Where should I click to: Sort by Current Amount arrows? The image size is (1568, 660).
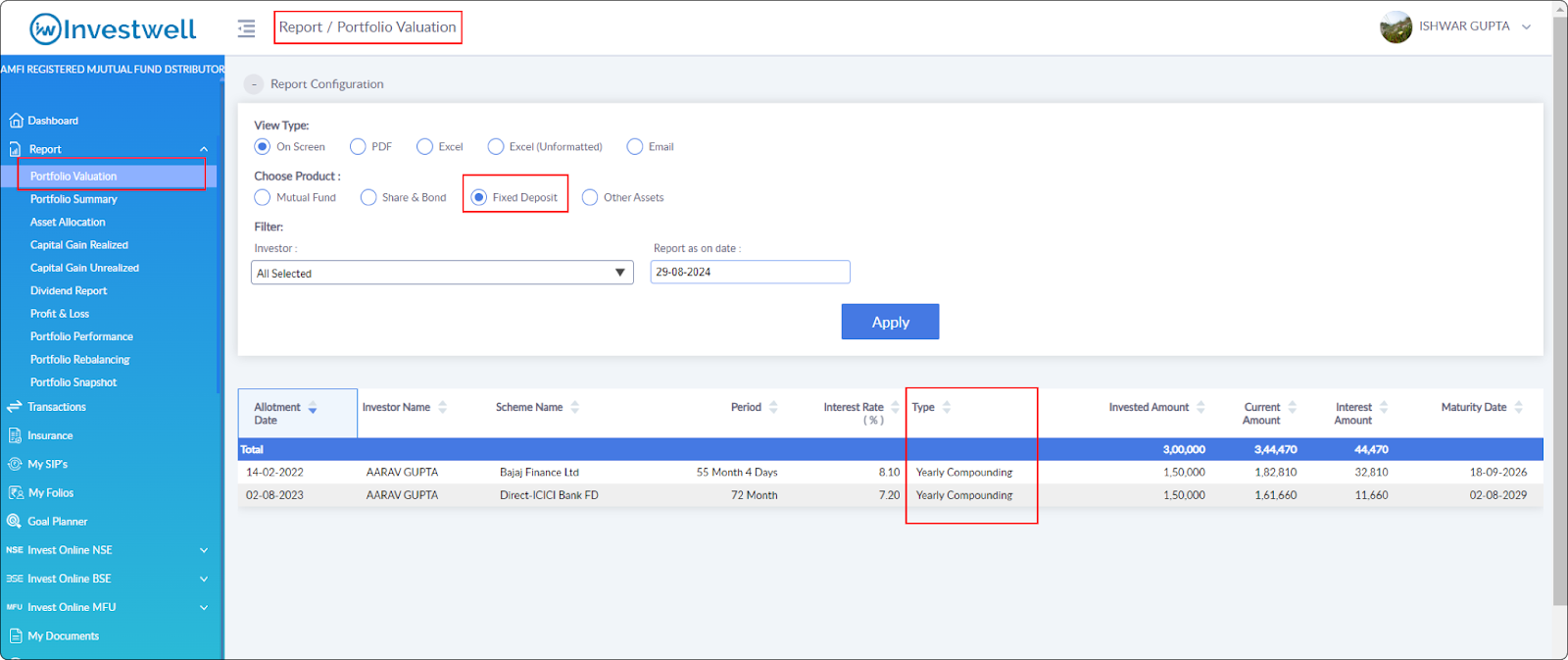(x=1292, y=407)
